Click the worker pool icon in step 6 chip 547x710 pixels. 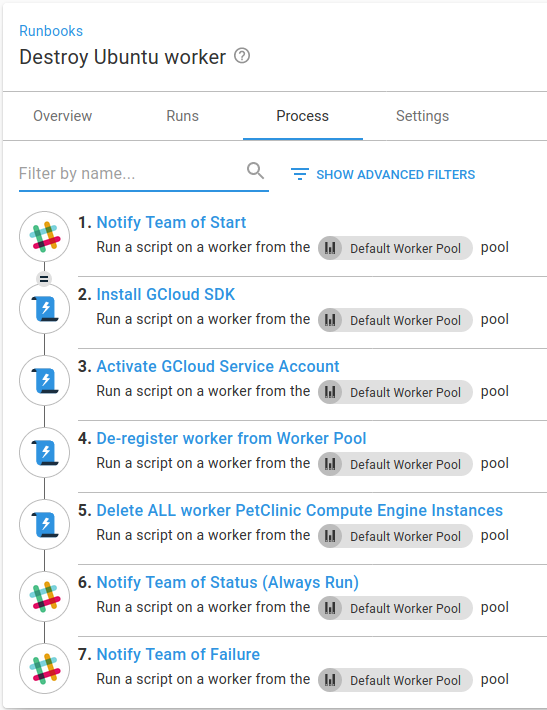point(330,608)
